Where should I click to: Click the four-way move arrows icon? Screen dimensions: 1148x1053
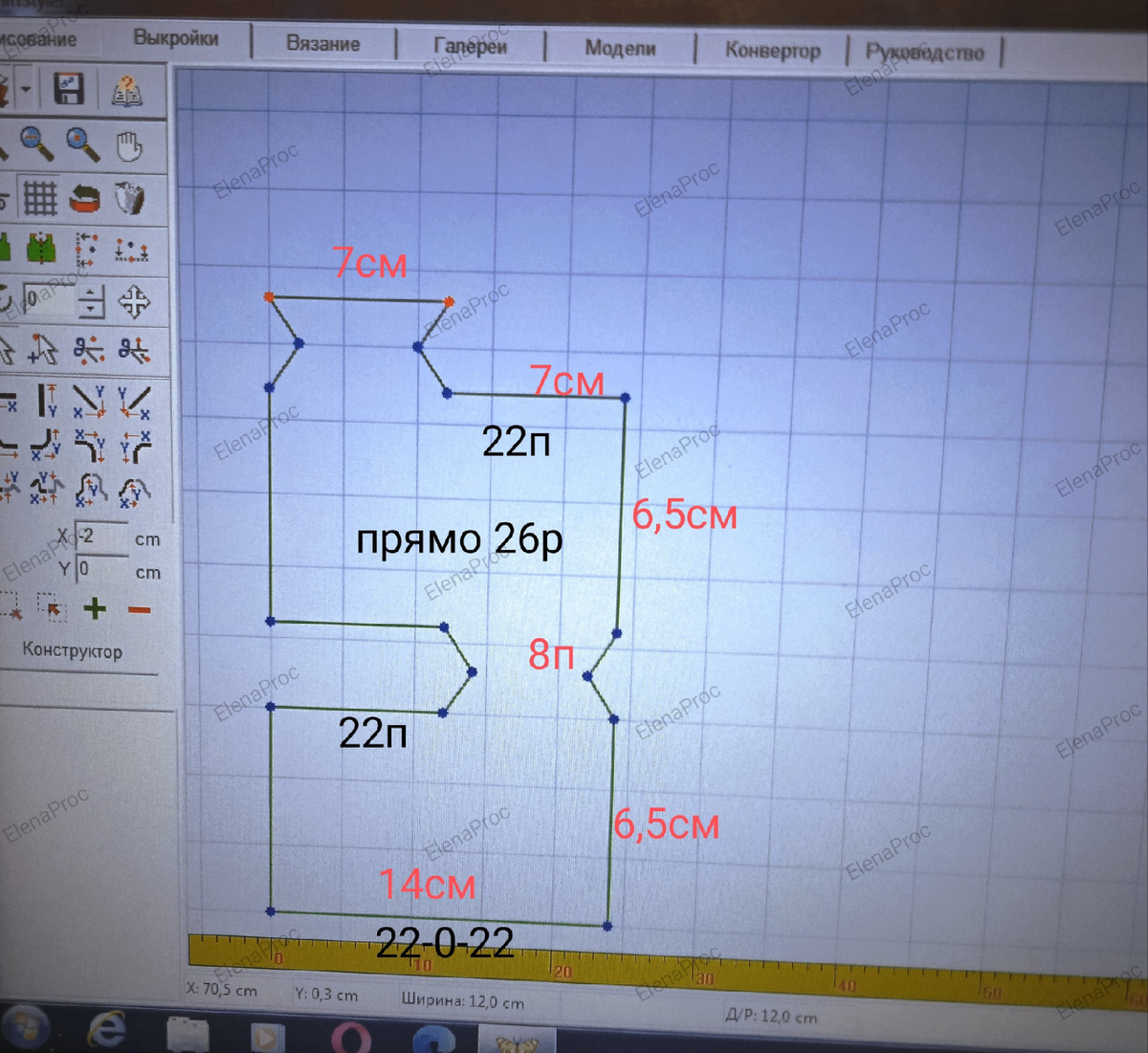coord(134,302)
